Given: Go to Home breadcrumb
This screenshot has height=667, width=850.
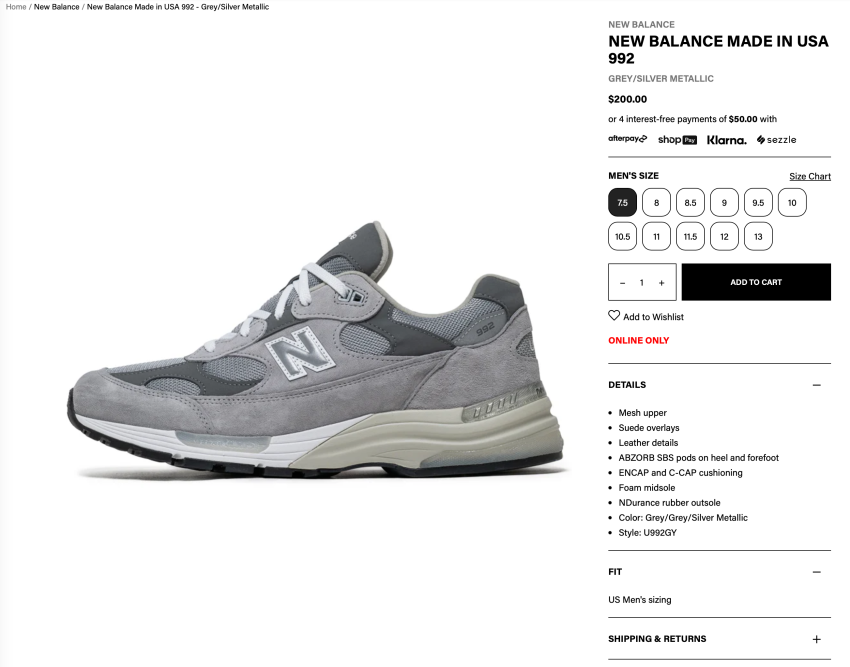Looking at the screenshot, I should 16,7.
